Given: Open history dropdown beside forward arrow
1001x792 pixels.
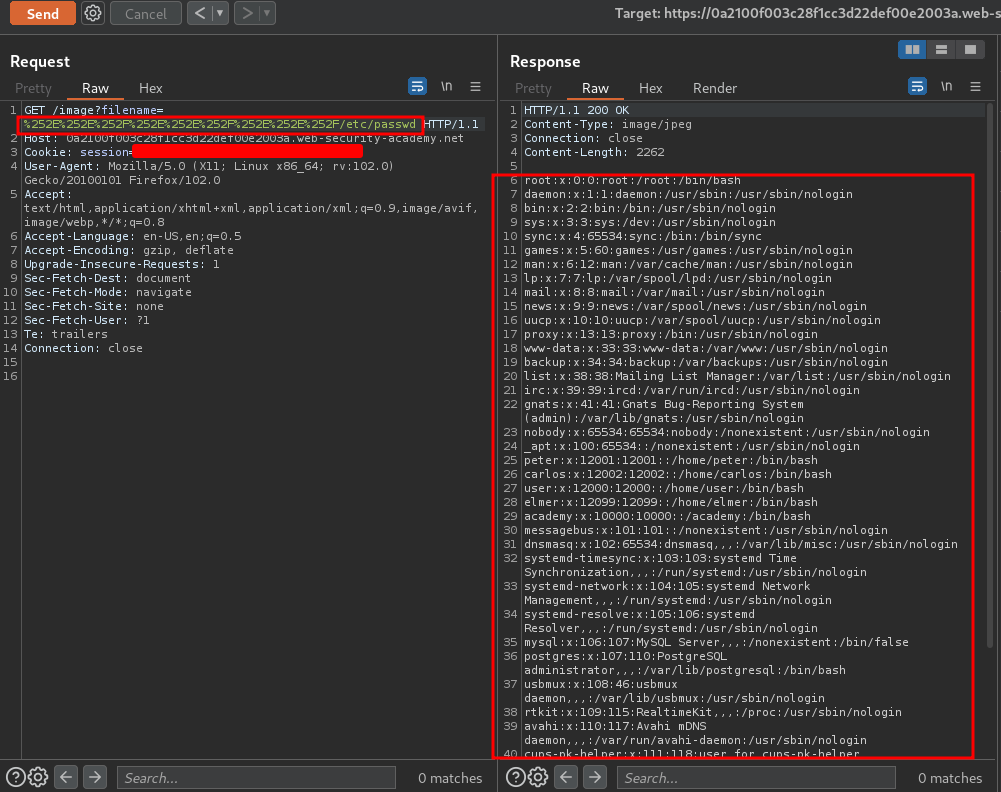Looking at the screenshot, I should (267, 13).
